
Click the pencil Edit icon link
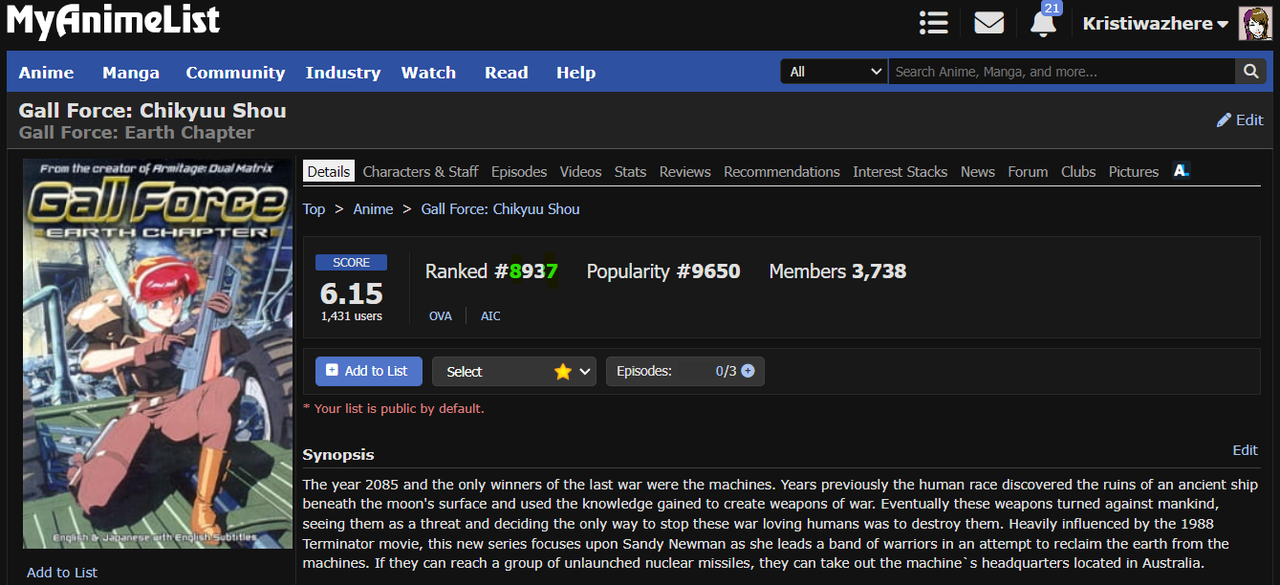pos(1239,120)
